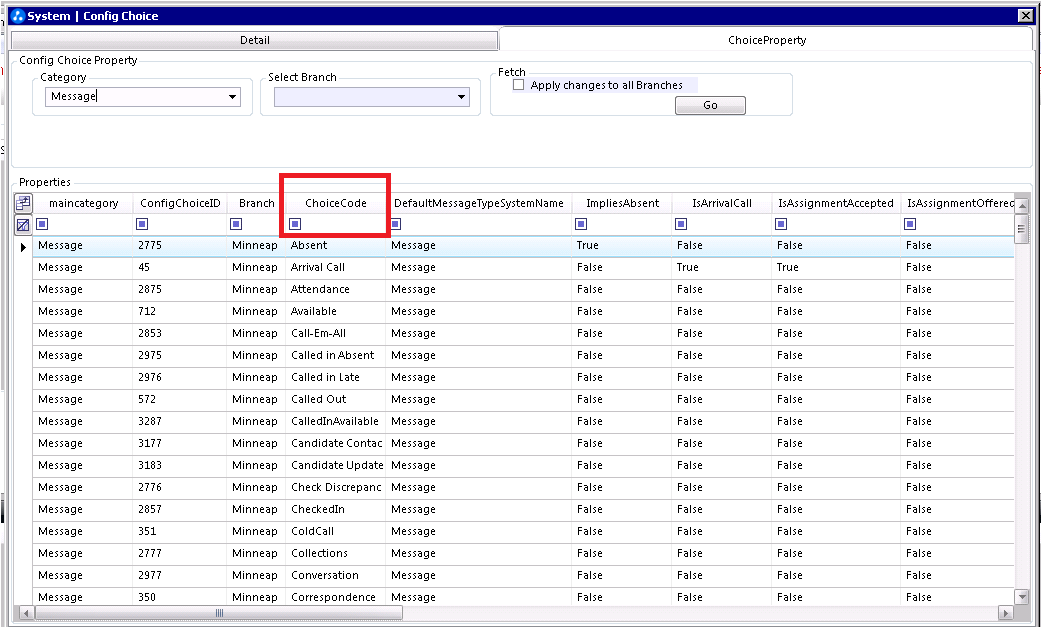
Task: Click the vertical scrollbar's up arrow
Action: 1022,207
